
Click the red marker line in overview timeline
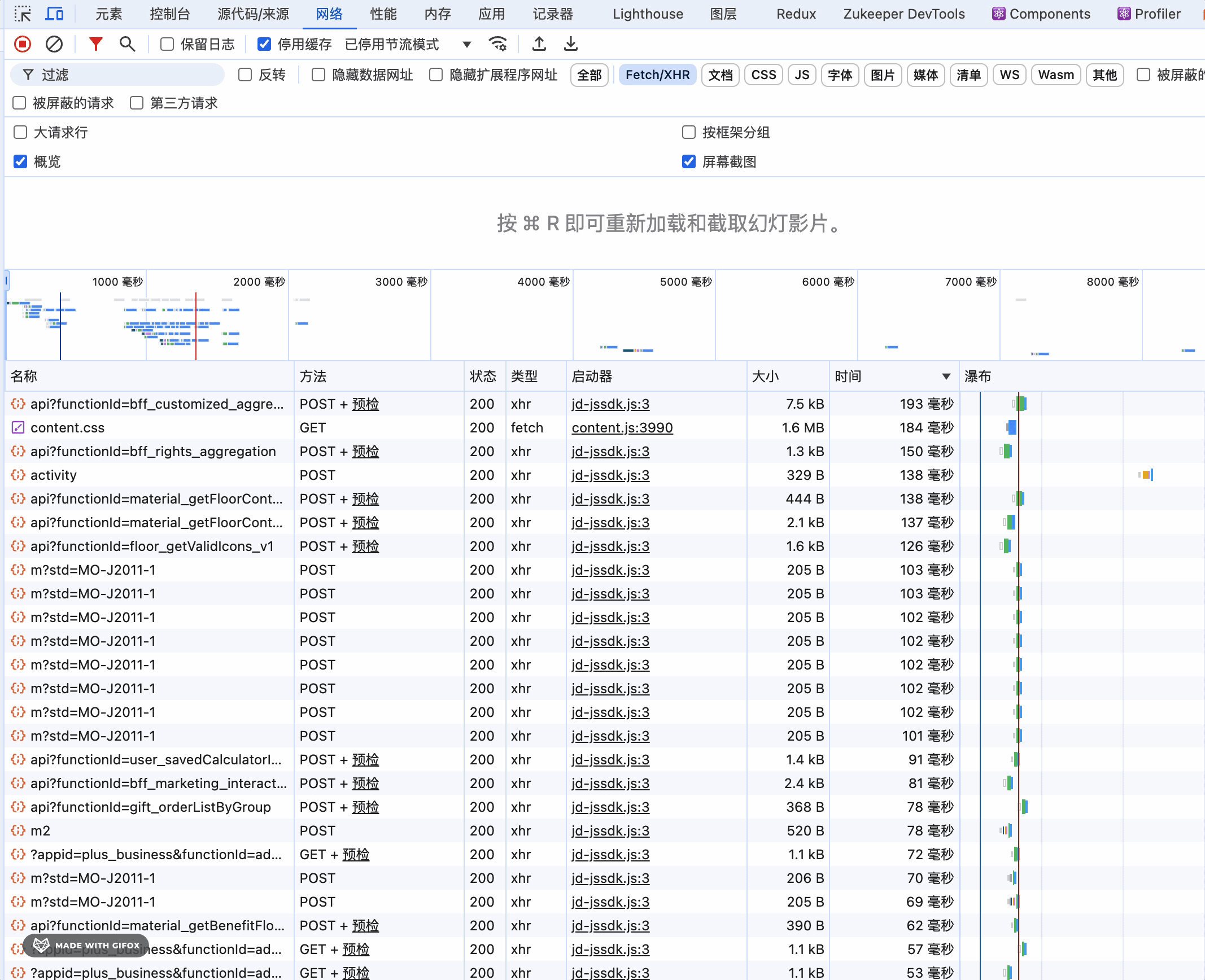tap(196, 327)
